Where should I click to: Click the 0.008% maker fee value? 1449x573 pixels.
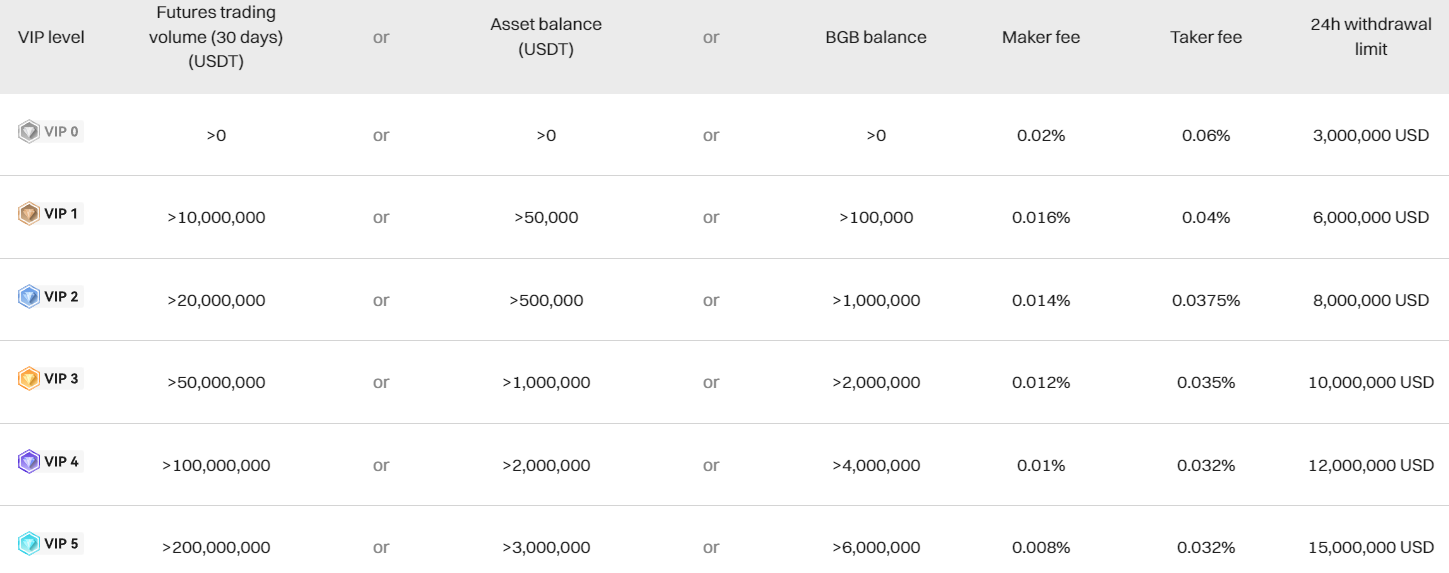coord(1041,547)
